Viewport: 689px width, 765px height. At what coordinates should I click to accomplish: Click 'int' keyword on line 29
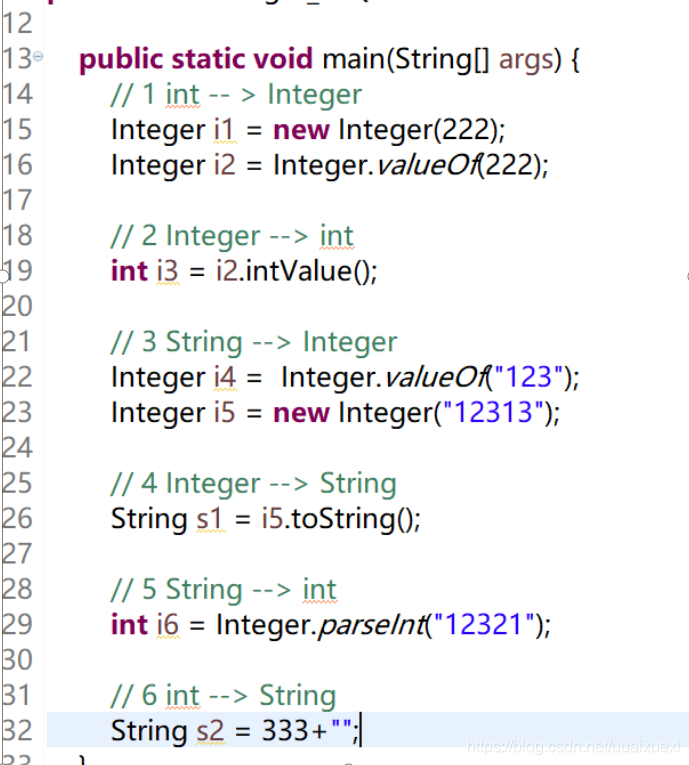[x=129, y=624]
